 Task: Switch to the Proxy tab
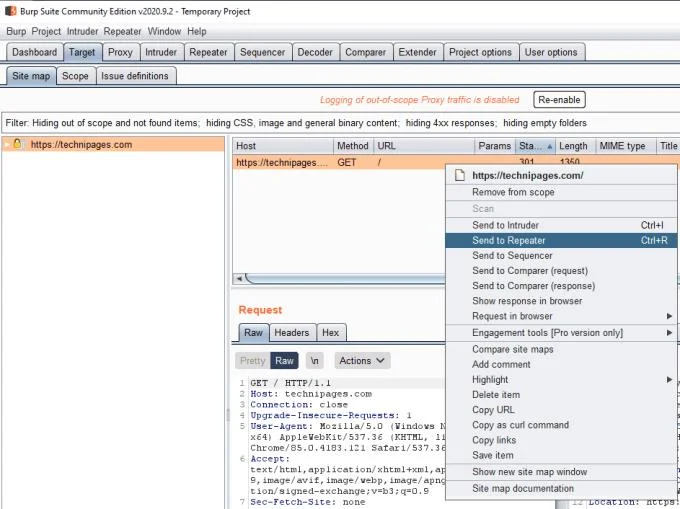(121, 52)
